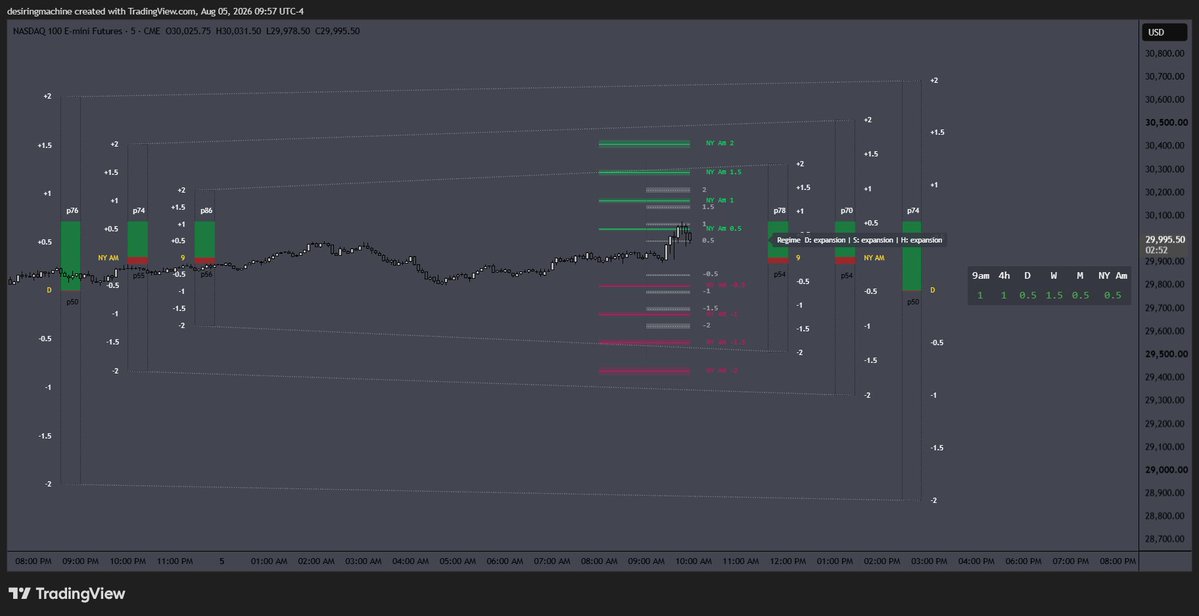This screenshot has height=616, width=1199.
Task: Click the 30,300.00 price axis label
Action: [1165, 169]
